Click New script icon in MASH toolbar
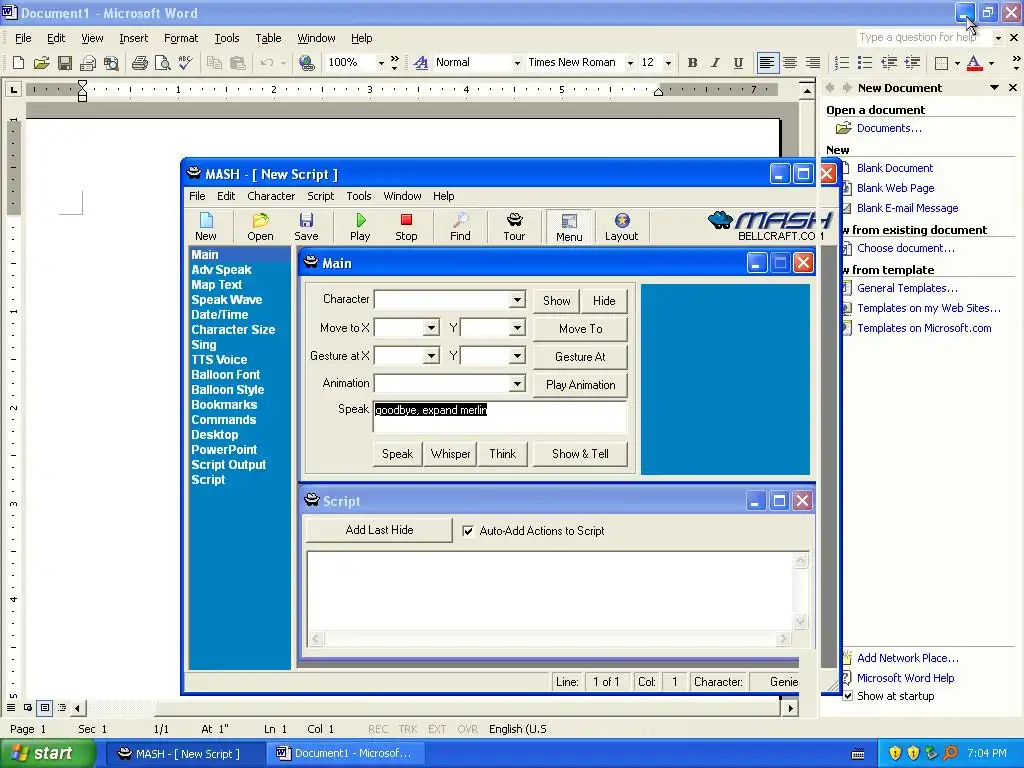The height and width of the screenshot is (768, 1024). 206,227
